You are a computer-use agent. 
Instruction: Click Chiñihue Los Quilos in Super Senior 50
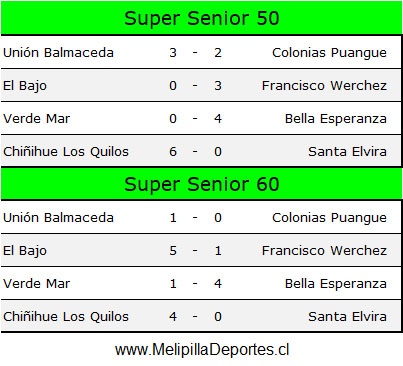pos(66,151)
